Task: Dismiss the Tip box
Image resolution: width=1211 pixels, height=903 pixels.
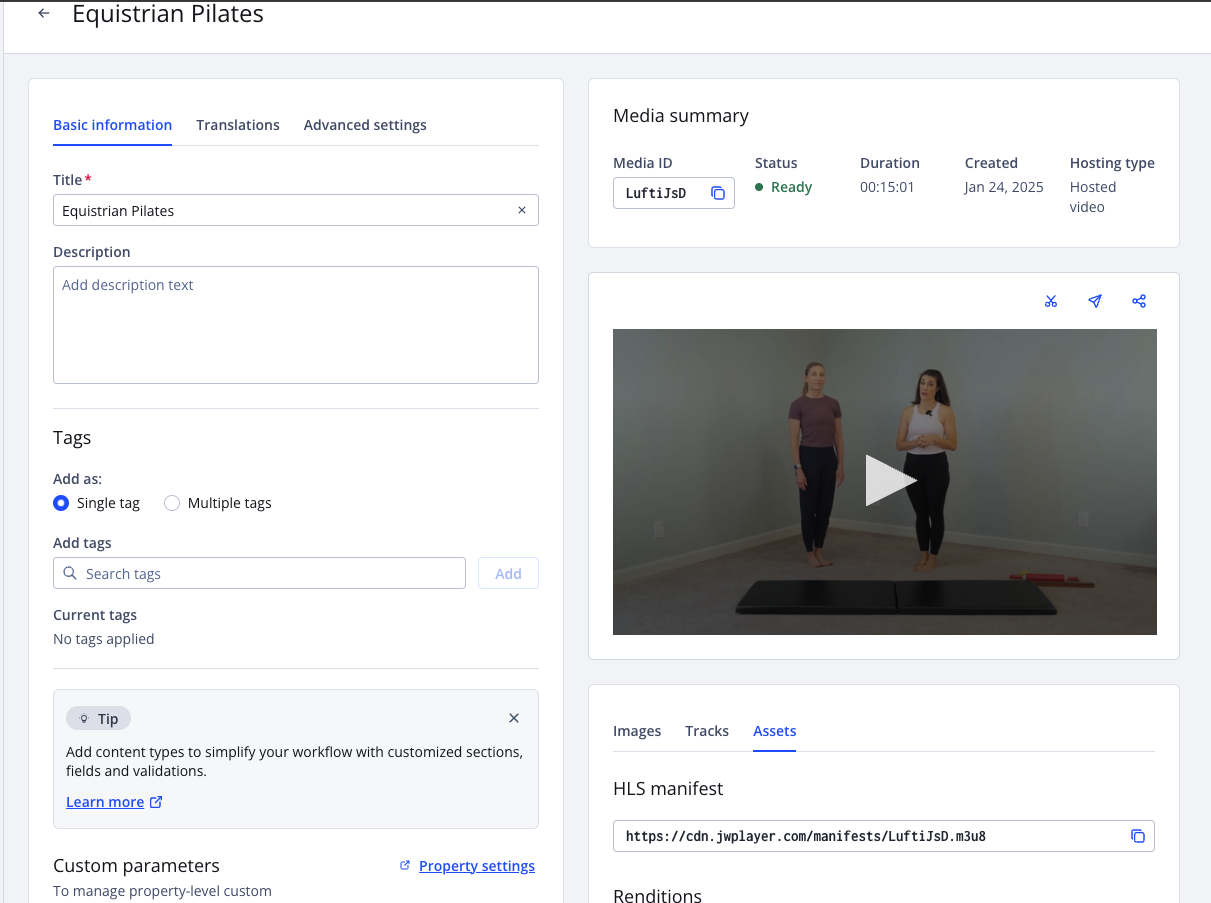Action: coord(514,718)
